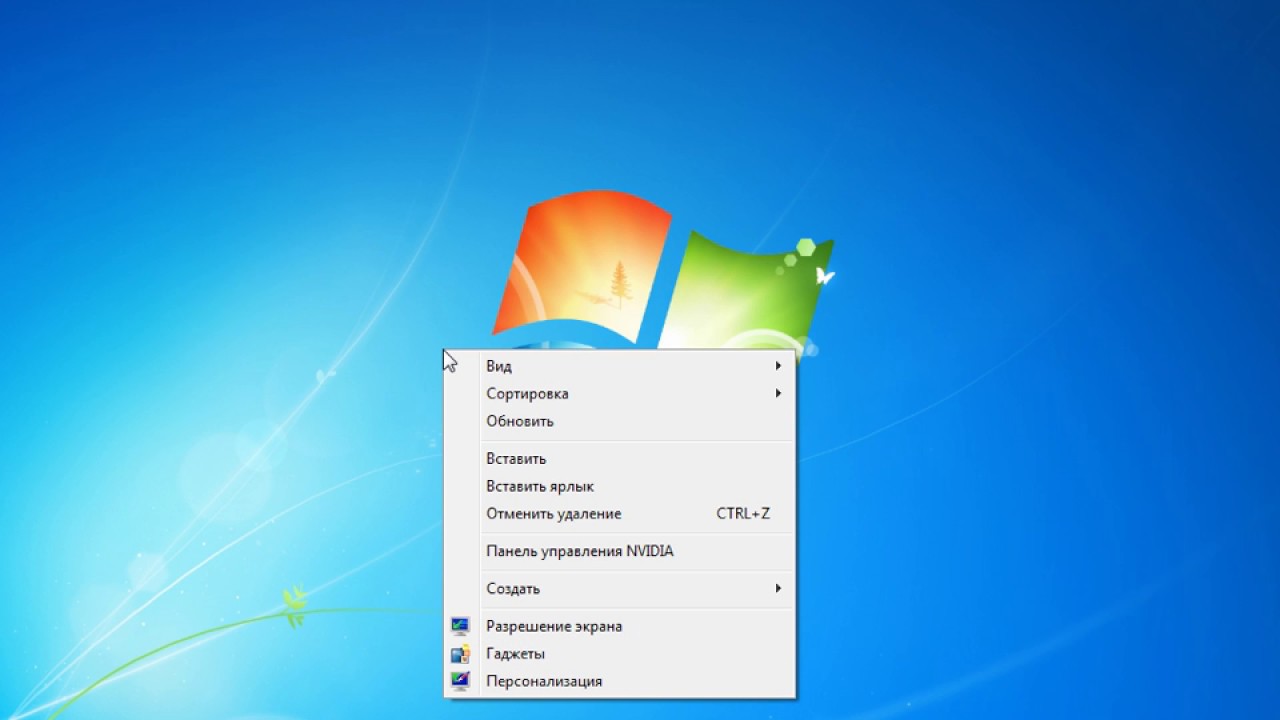
Task: Select Вставить ярлык in the menu
Action: pyautogui.click(x=619, y=486)
